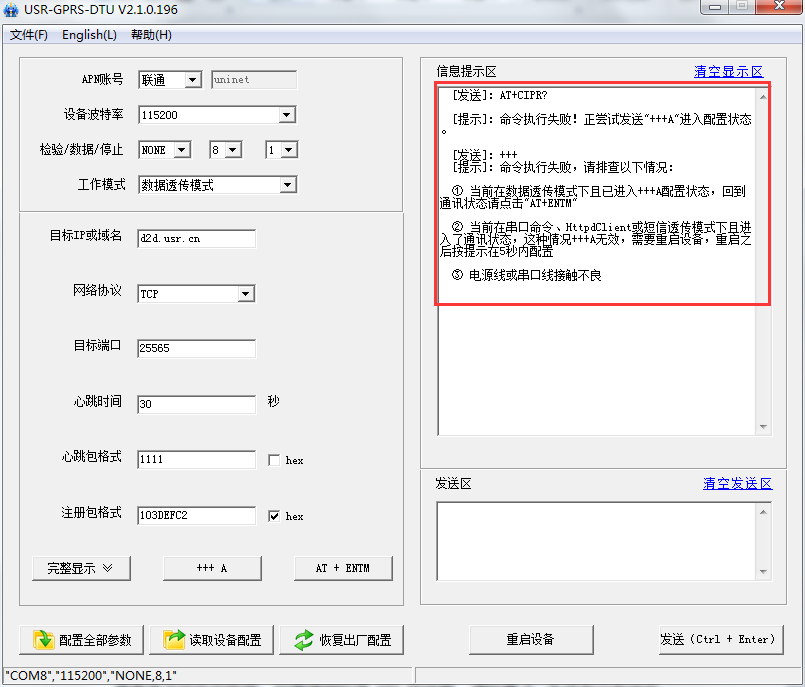Click the 清空发送区 clear send link
805x687 pixels.
[x=738, y=483]
